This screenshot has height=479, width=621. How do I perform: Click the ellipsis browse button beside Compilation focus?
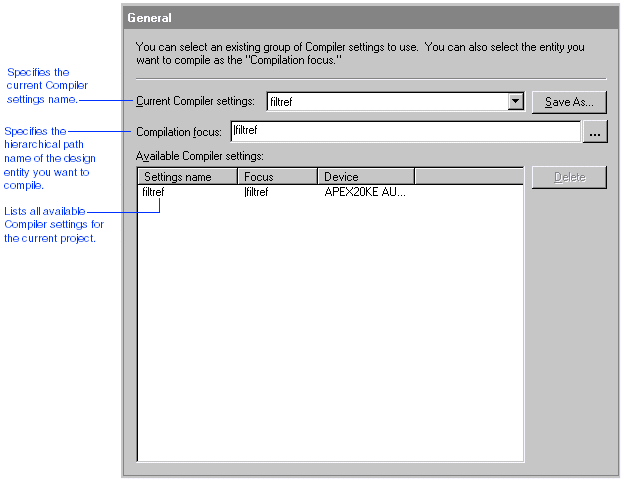[595, 132]
